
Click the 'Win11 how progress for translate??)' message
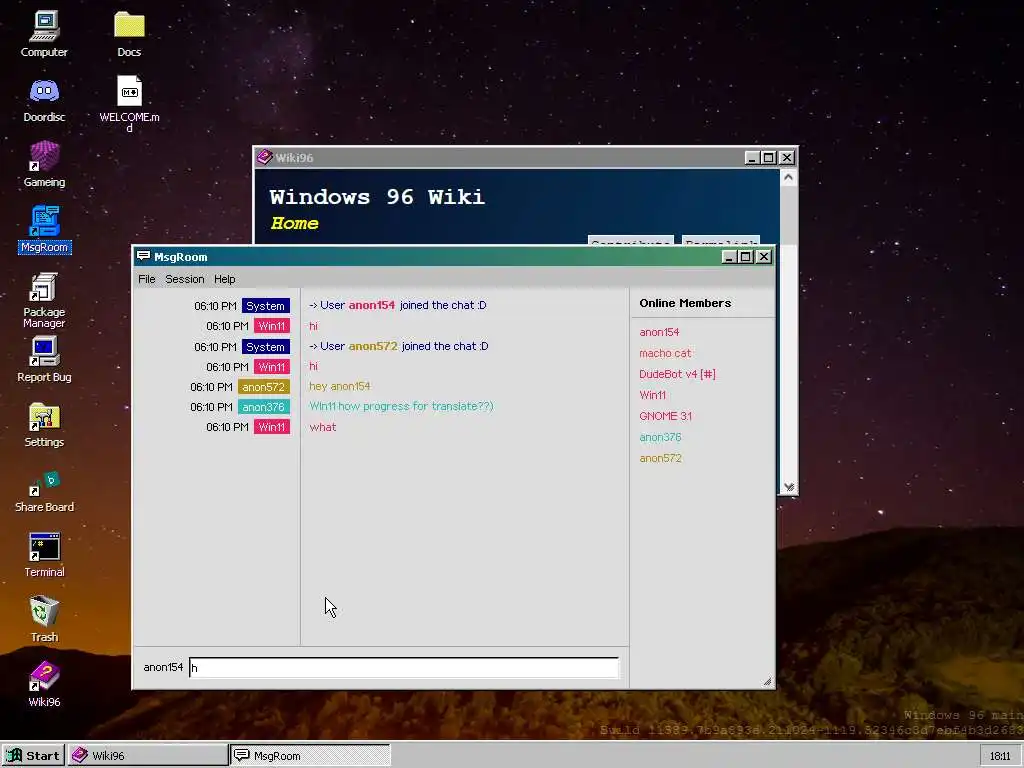coord(401,406)
